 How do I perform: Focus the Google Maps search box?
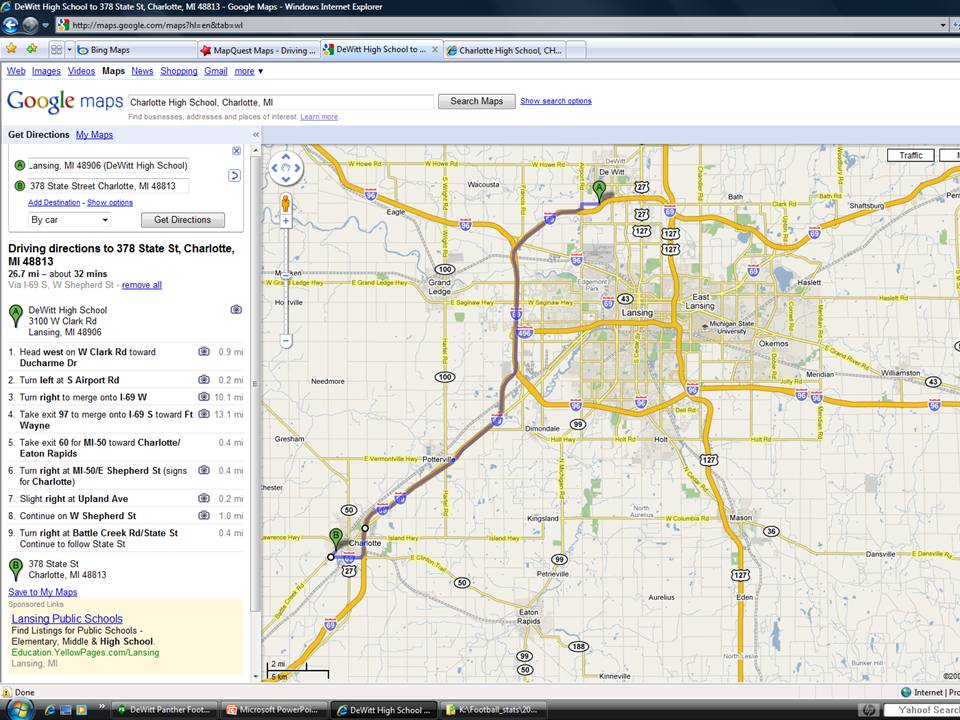coord(280,102)
